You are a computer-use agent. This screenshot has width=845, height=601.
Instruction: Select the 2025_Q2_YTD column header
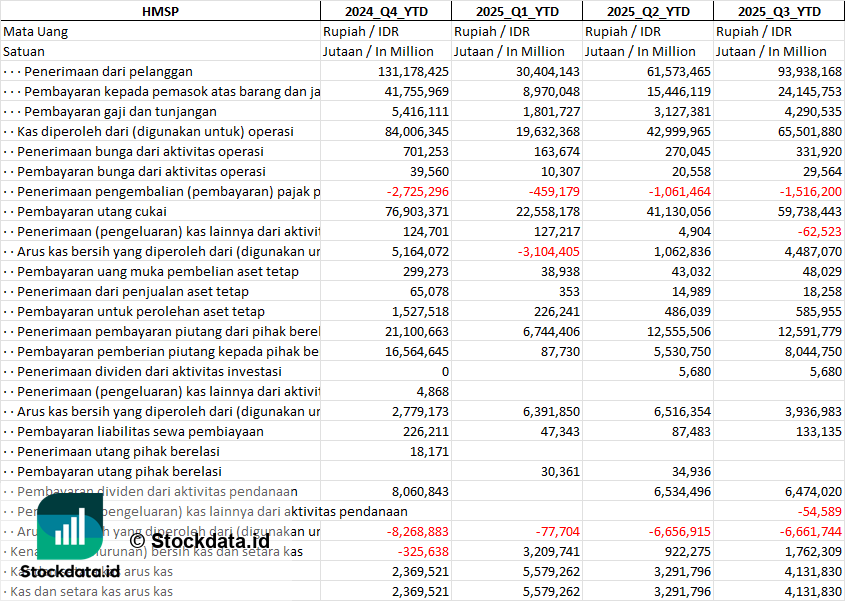pos(648,11)
